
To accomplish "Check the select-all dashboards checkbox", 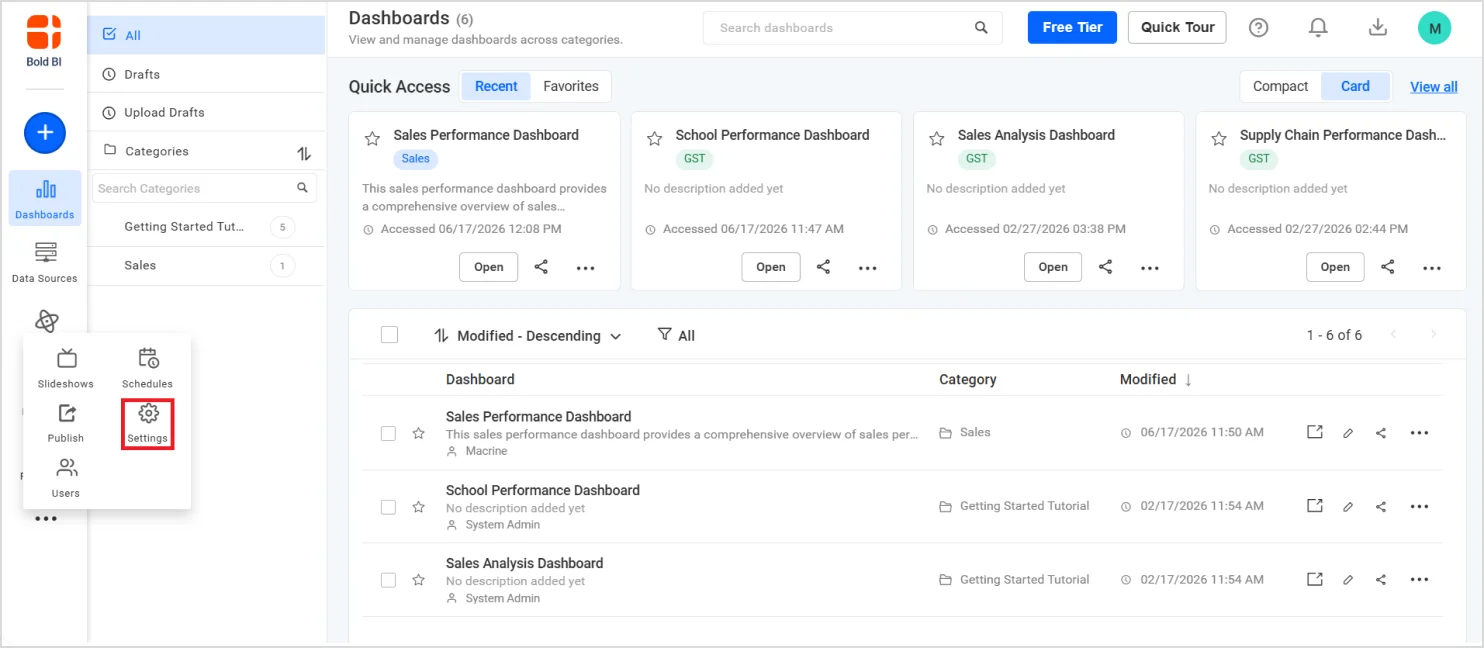I will 389,335.
